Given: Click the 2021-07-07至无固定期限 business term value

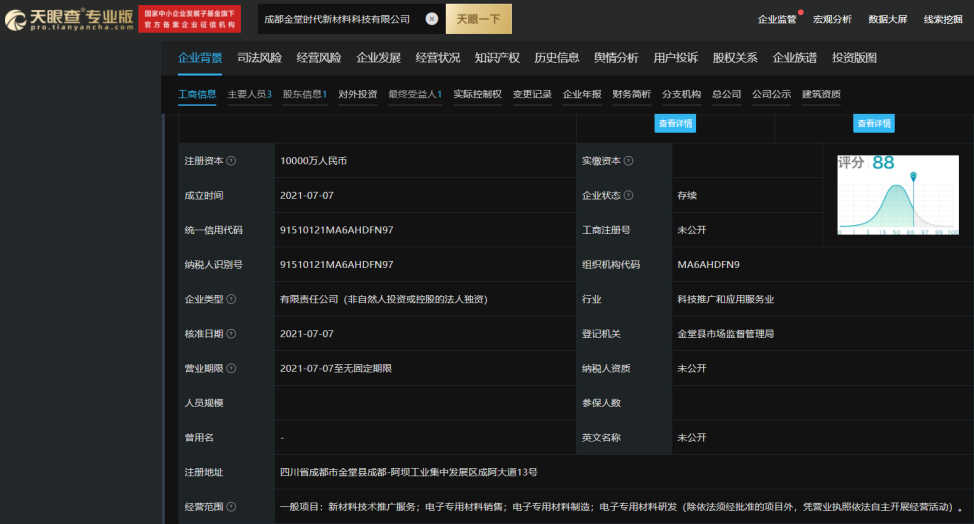Looking at the screenshot, I should click(x=336, y=368).
